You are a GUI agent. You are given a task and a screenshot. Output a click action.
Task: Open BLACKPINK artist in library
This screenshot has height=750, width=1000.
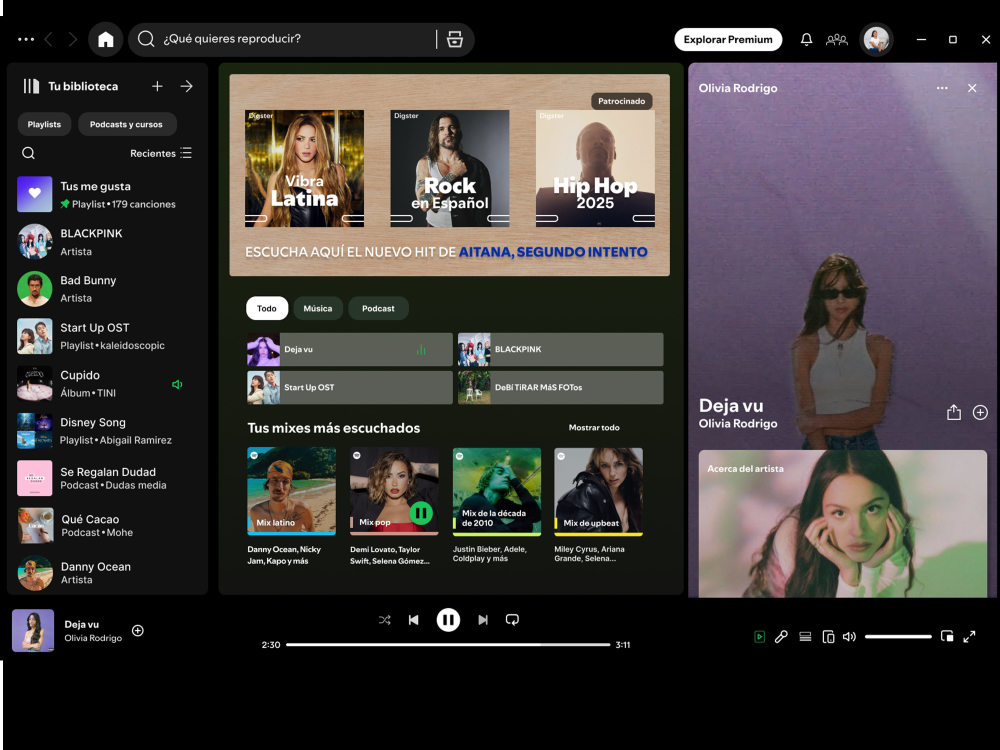pos(107,242)
